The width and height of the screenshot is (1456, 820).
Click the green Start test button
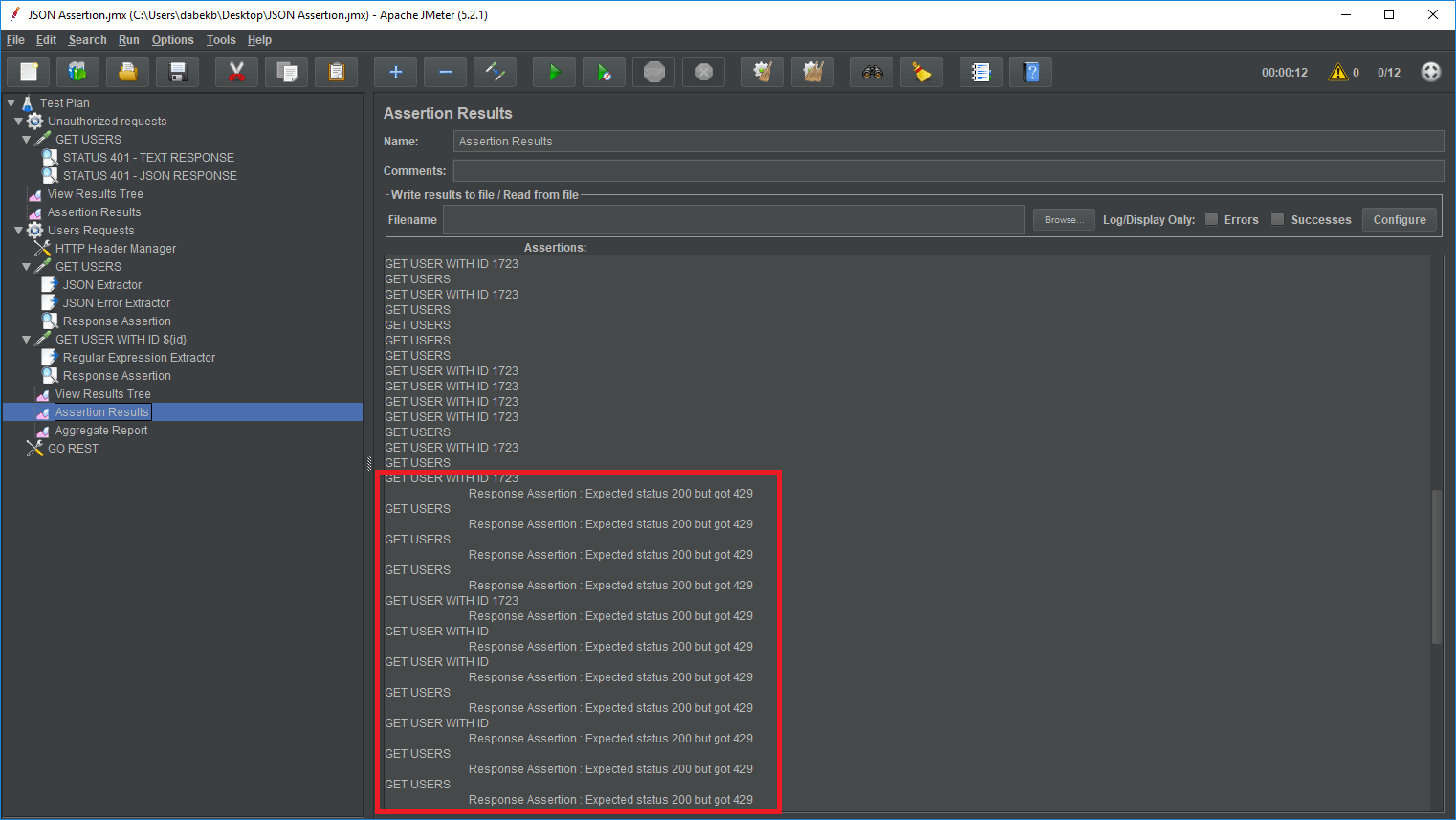point(554,73)
